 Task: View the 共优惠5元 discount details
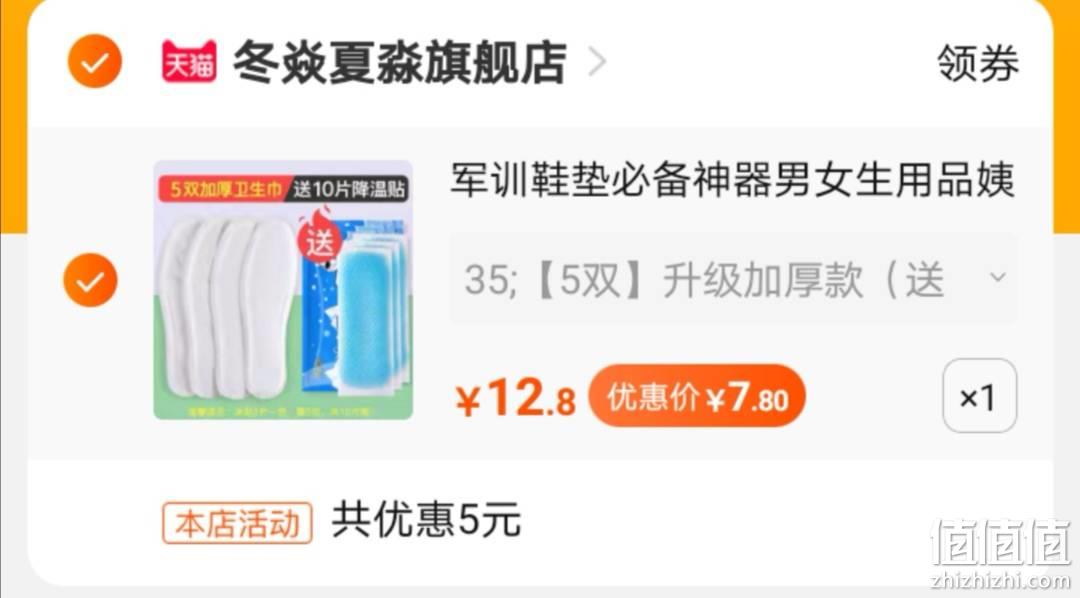coord(426,519)
